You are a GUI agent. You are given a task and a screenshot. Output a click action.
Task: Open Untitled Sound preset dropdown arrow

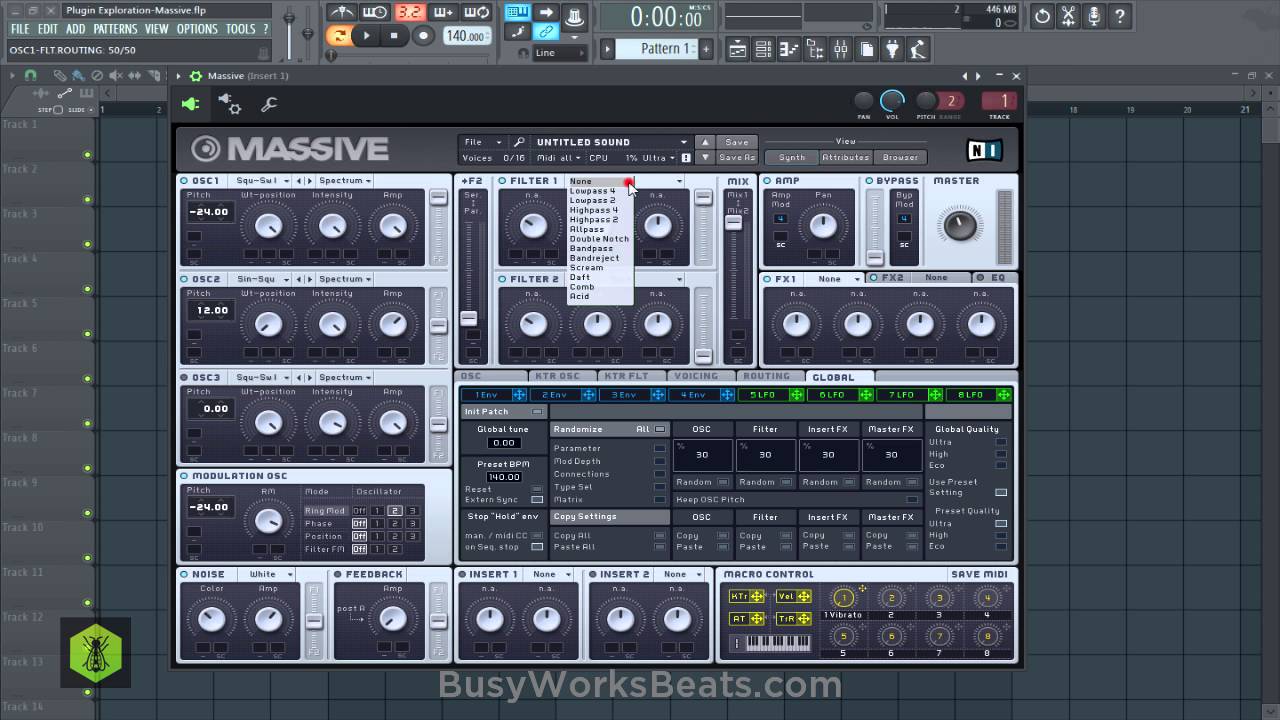point(684,142)
